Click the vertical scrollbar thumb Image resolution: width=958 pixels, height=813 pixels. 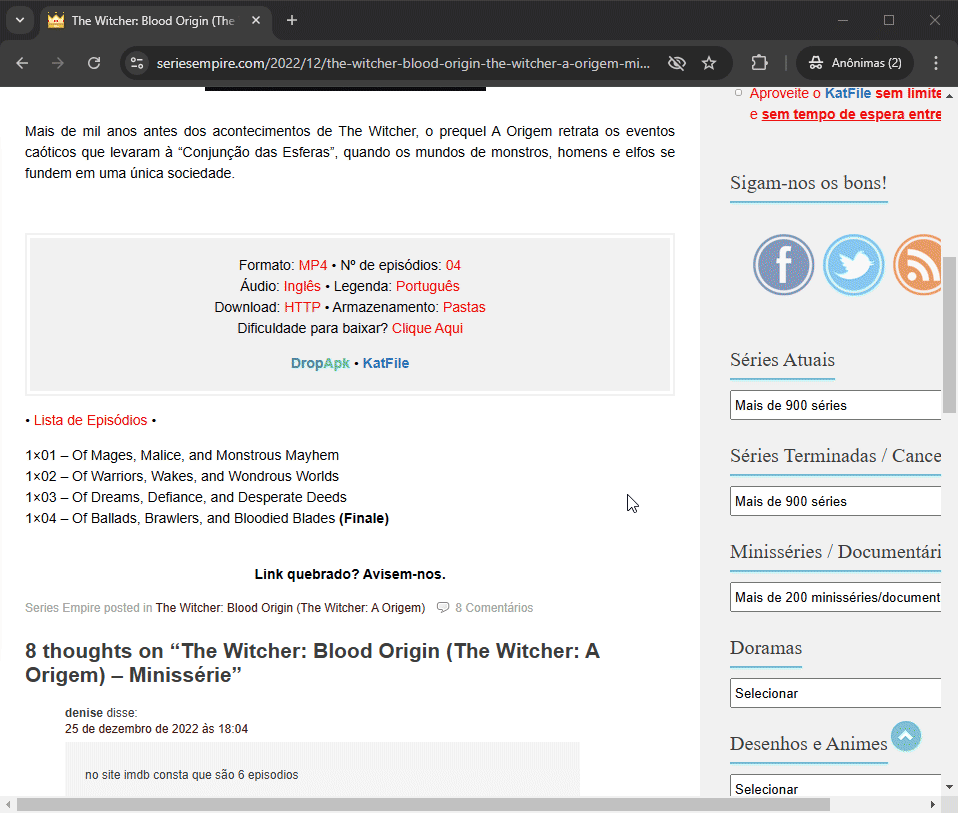pos(949,335)
